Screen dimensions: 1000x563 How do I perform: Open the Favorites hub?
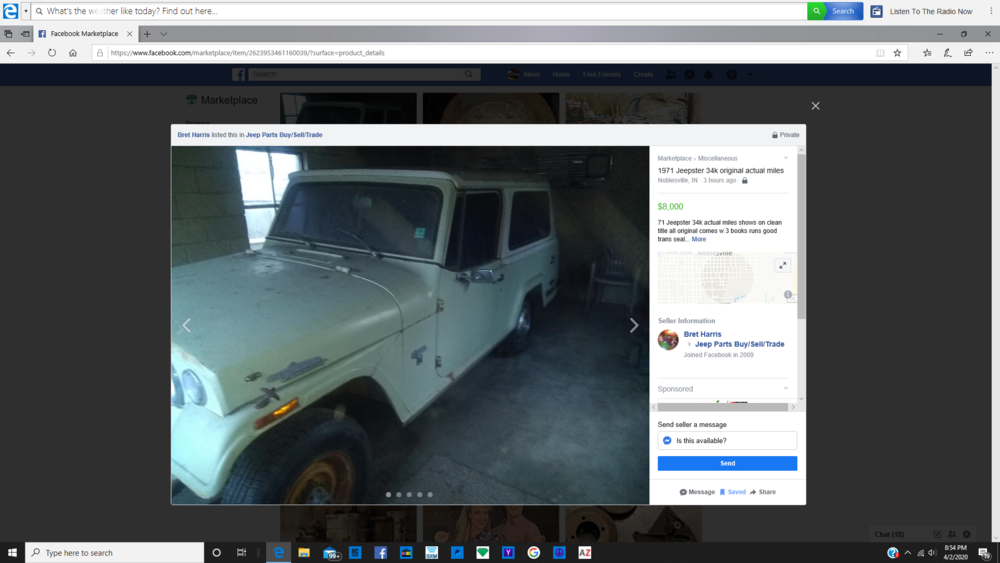tap(927, 53)
